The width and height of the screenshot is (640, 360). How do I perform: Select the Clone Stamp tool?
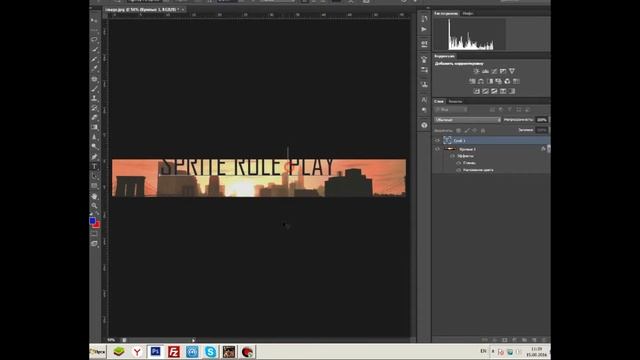(94, 98)
